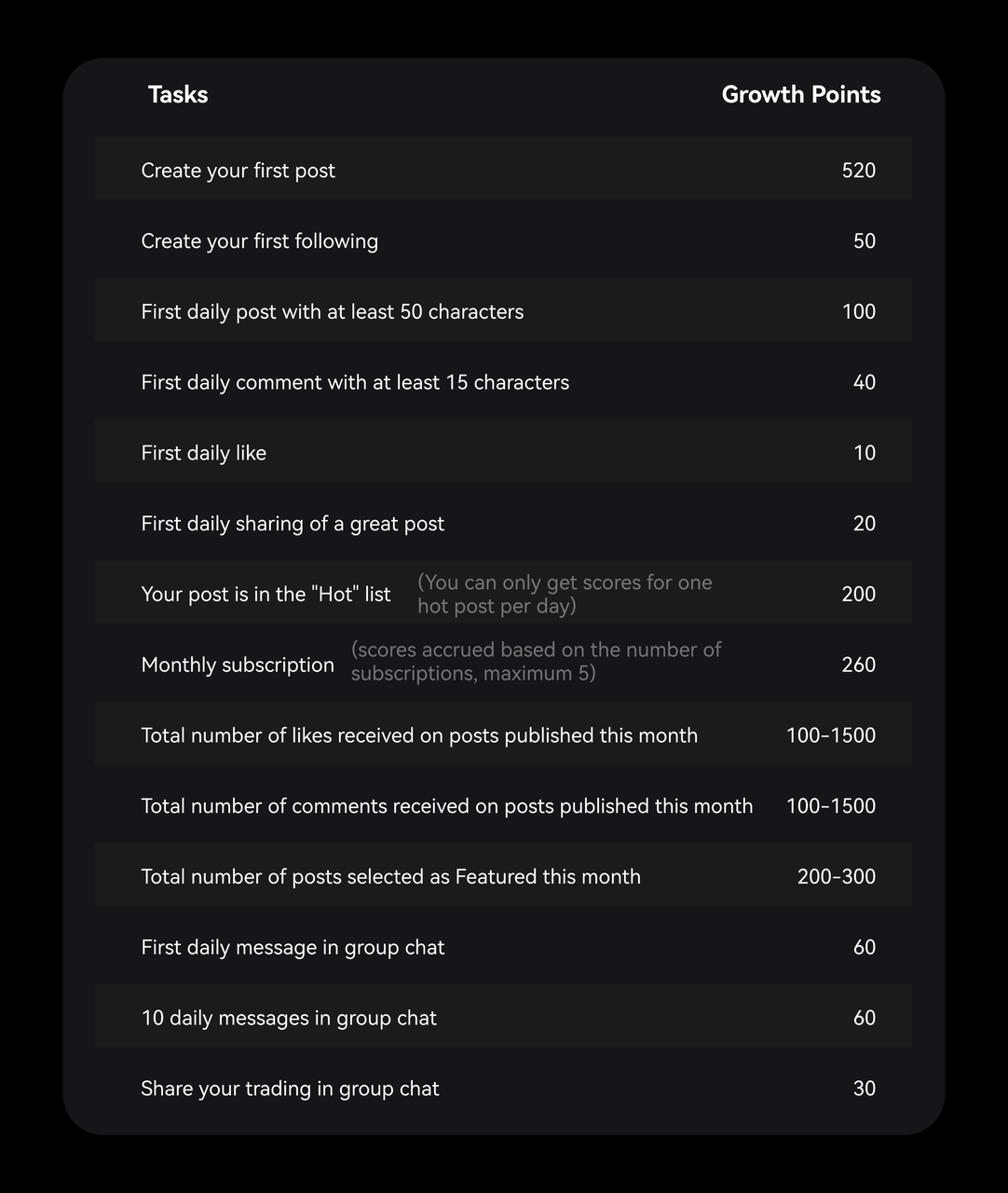
Task: Click the 260 points value
Action: click(858, 665)
